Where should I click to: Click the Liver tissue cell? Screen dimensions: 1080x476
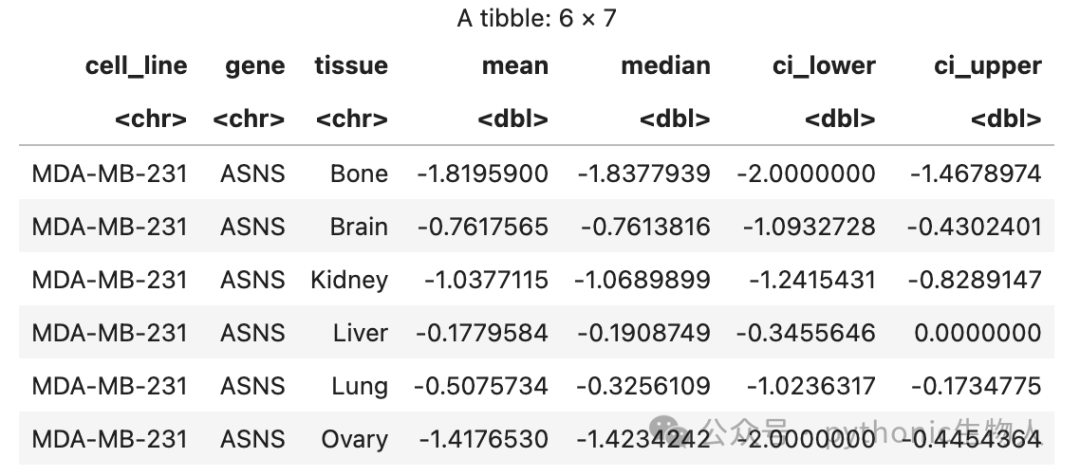tap(361, 333)
